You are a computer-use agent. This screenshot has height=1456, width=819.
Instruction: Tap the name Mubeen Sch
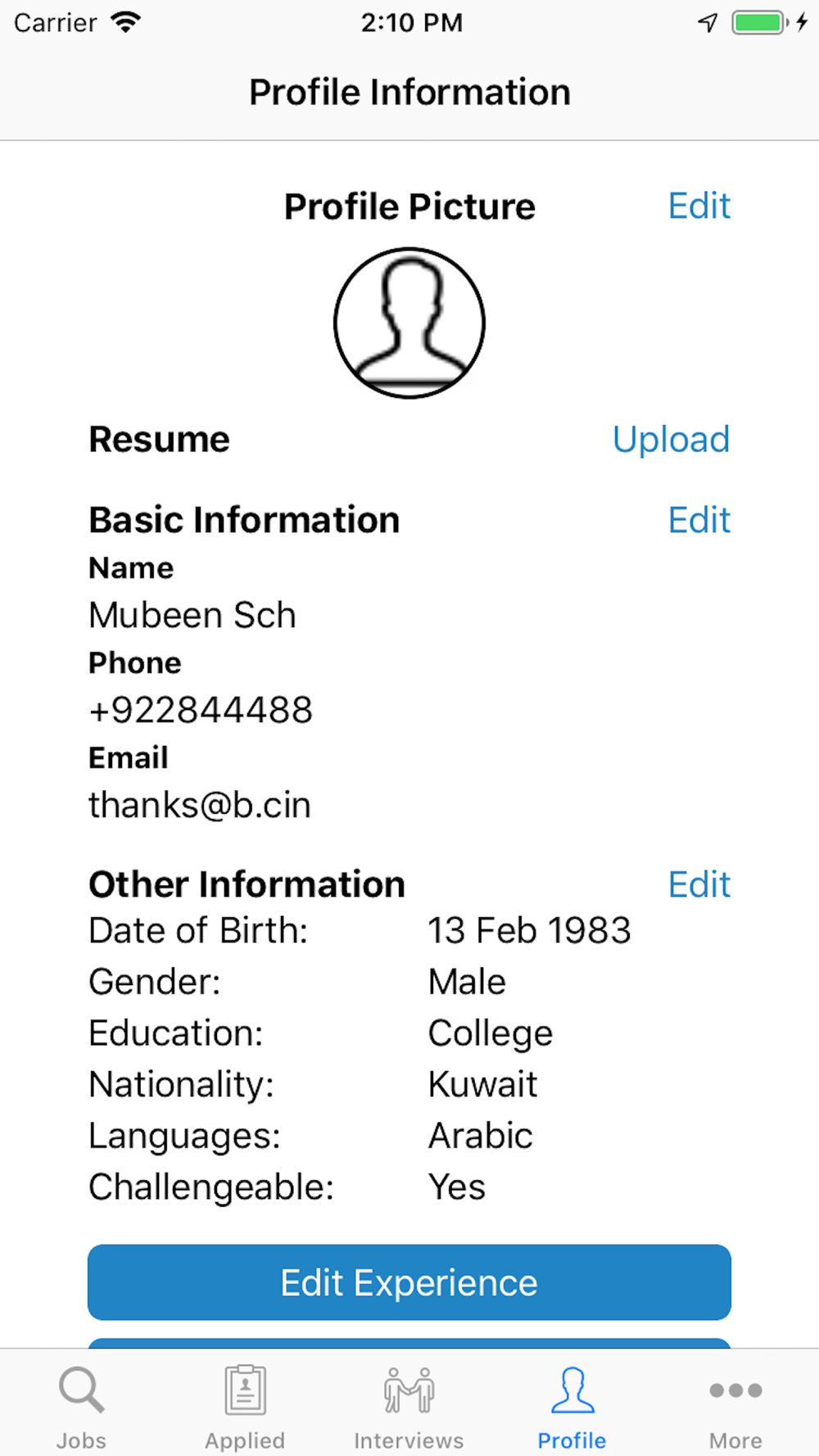(x=192, y=615)
